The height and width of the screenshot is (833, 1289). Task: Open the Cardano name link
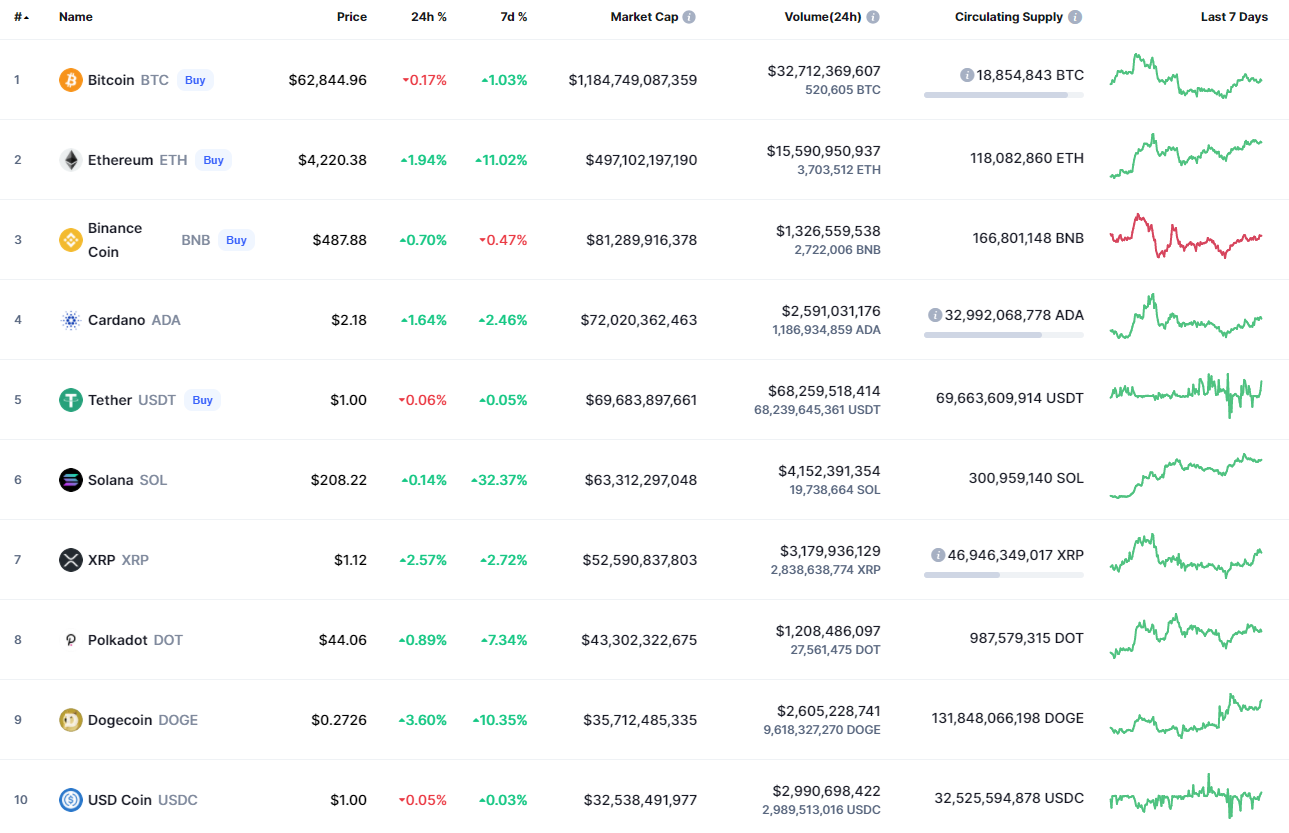[x=116, y=320]
